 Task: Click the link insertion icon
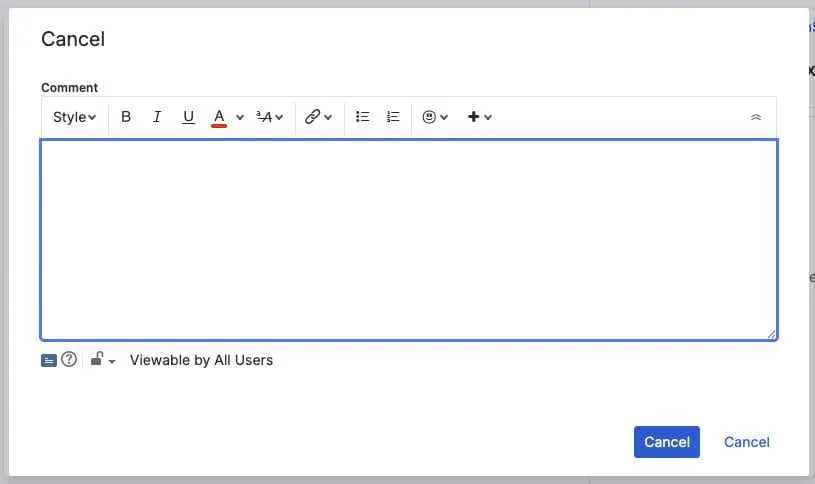pos(313,117)
